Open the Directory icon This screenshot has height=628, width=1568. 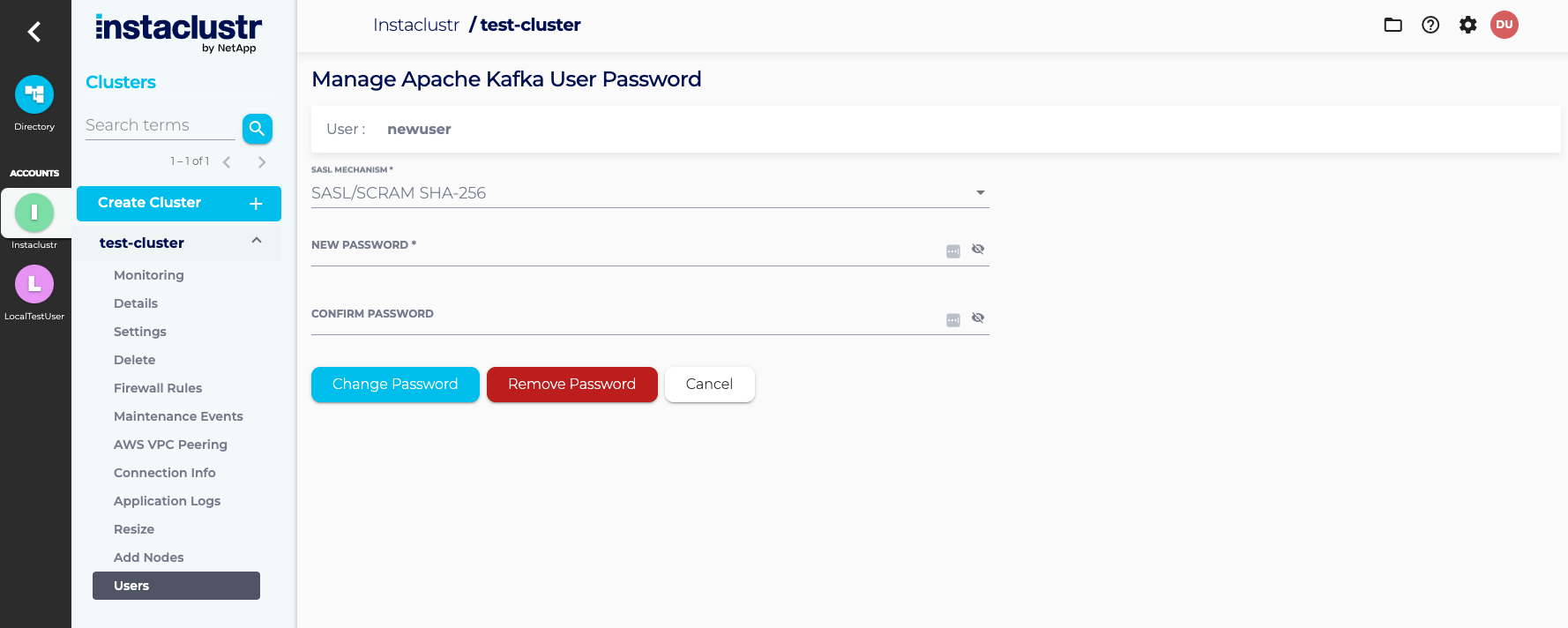(x=34, y=94)
